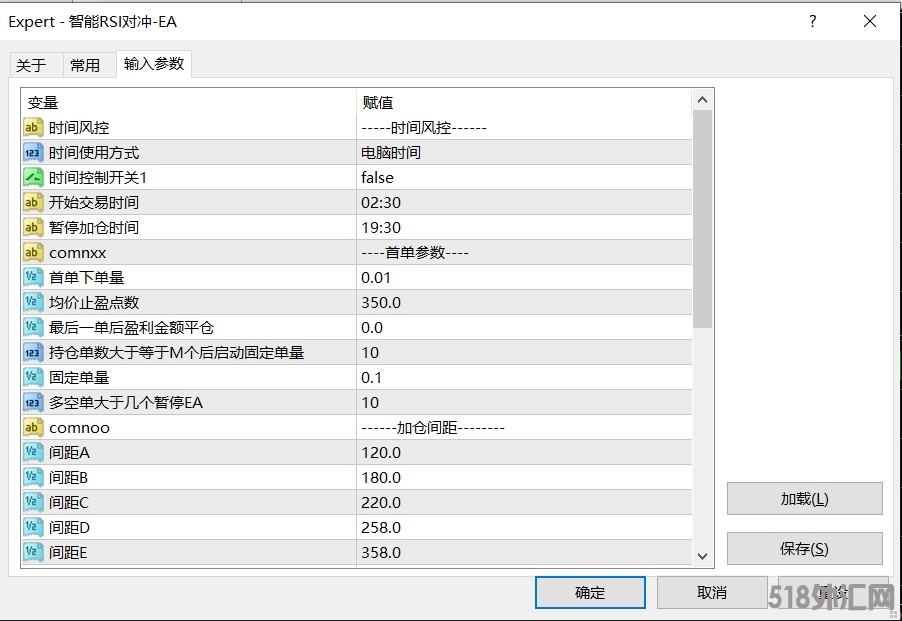
Task: Click the scrollbar up arrow
Action: point(702,100)
